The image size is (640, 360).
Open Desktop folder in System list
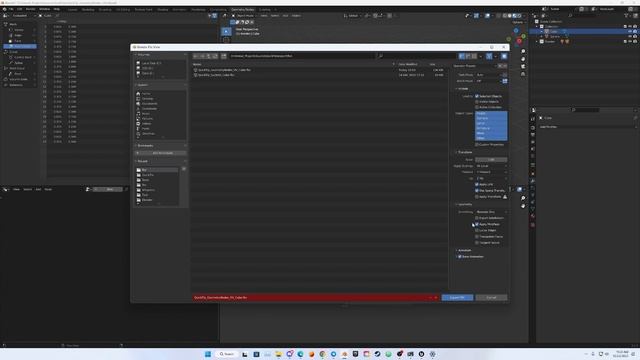(x=147, y=99)
